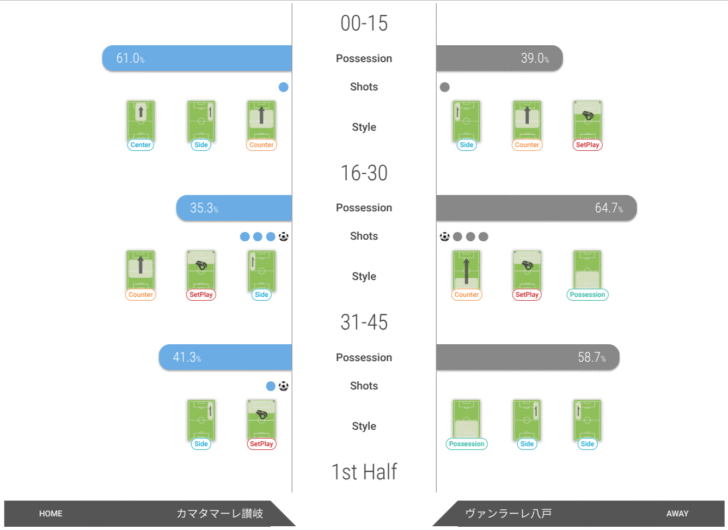
Task: Click the gray away shot dot in 00-15
Action: 445,87
